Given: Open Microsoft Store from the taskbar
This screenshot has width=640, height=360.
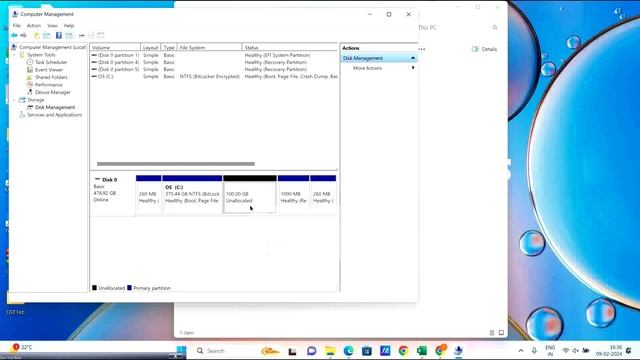Looking at the screenshot, I should [x=367, y=351].
